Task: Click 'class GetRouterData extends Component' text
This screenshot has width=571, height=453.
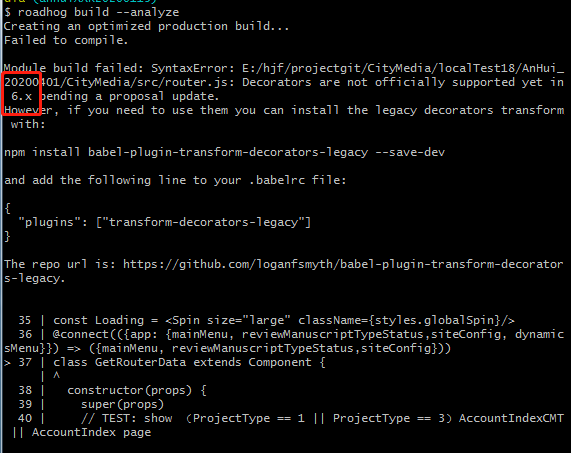Action: 182,362
